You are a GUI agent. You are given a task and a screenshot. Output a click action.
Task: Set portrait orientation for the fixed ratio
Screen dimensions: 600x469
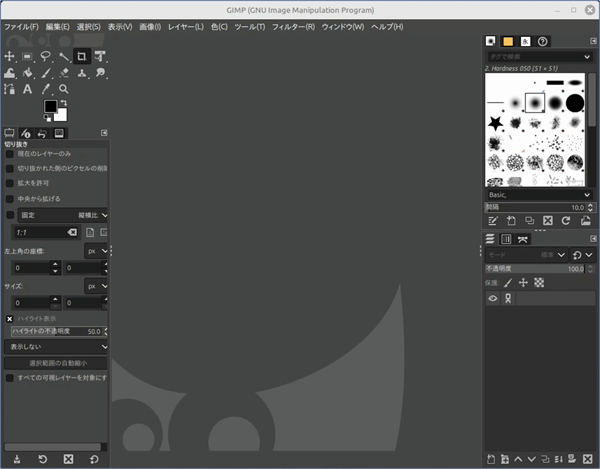tap(90, 232)
